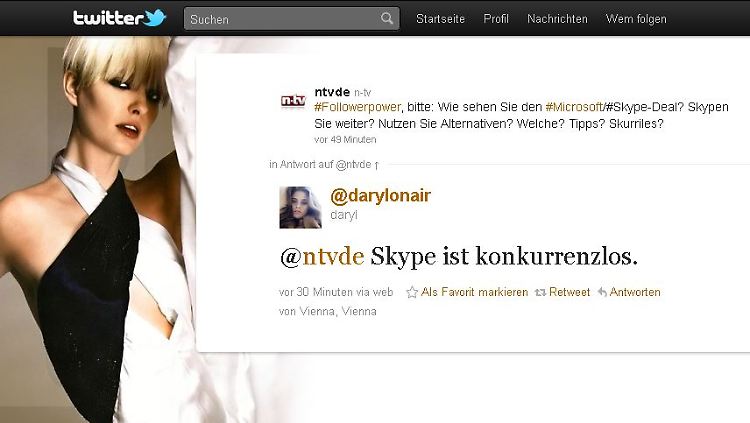Select Wem folgen in the top bar
This screenshot has height=423, width=750.
(x=636, y=19)
